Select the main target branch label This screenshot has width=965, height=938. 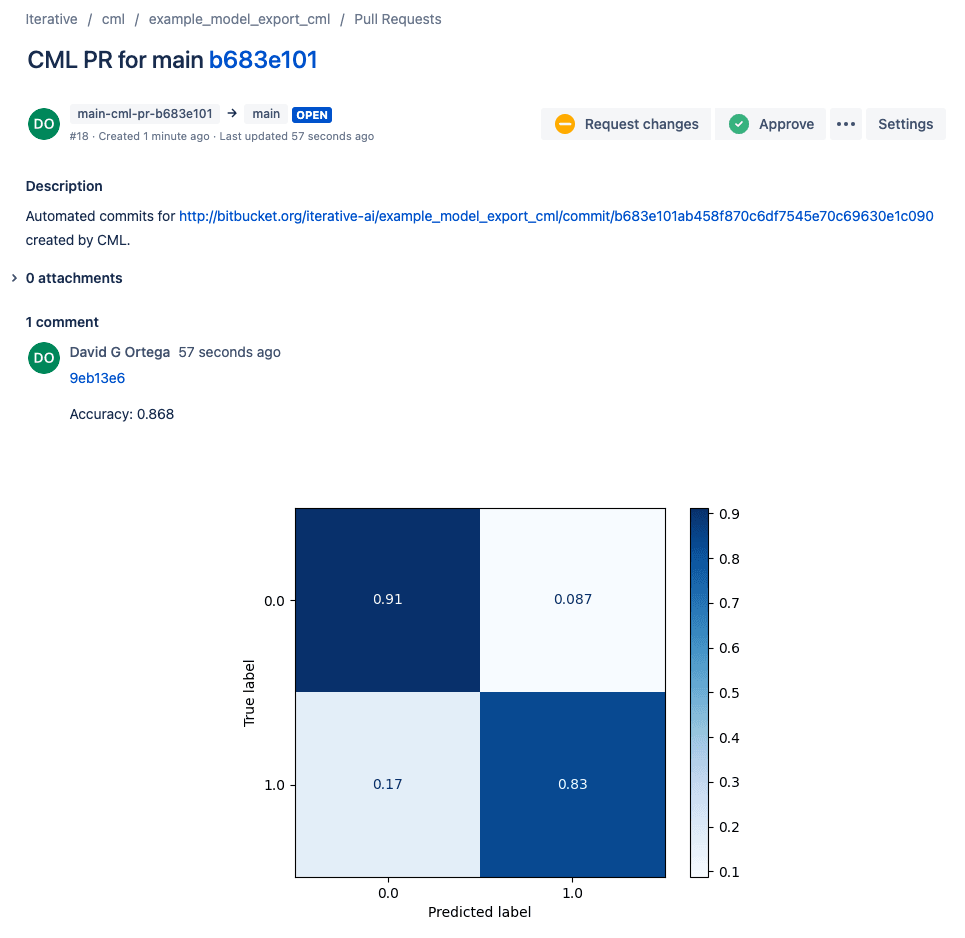point(266,114)
